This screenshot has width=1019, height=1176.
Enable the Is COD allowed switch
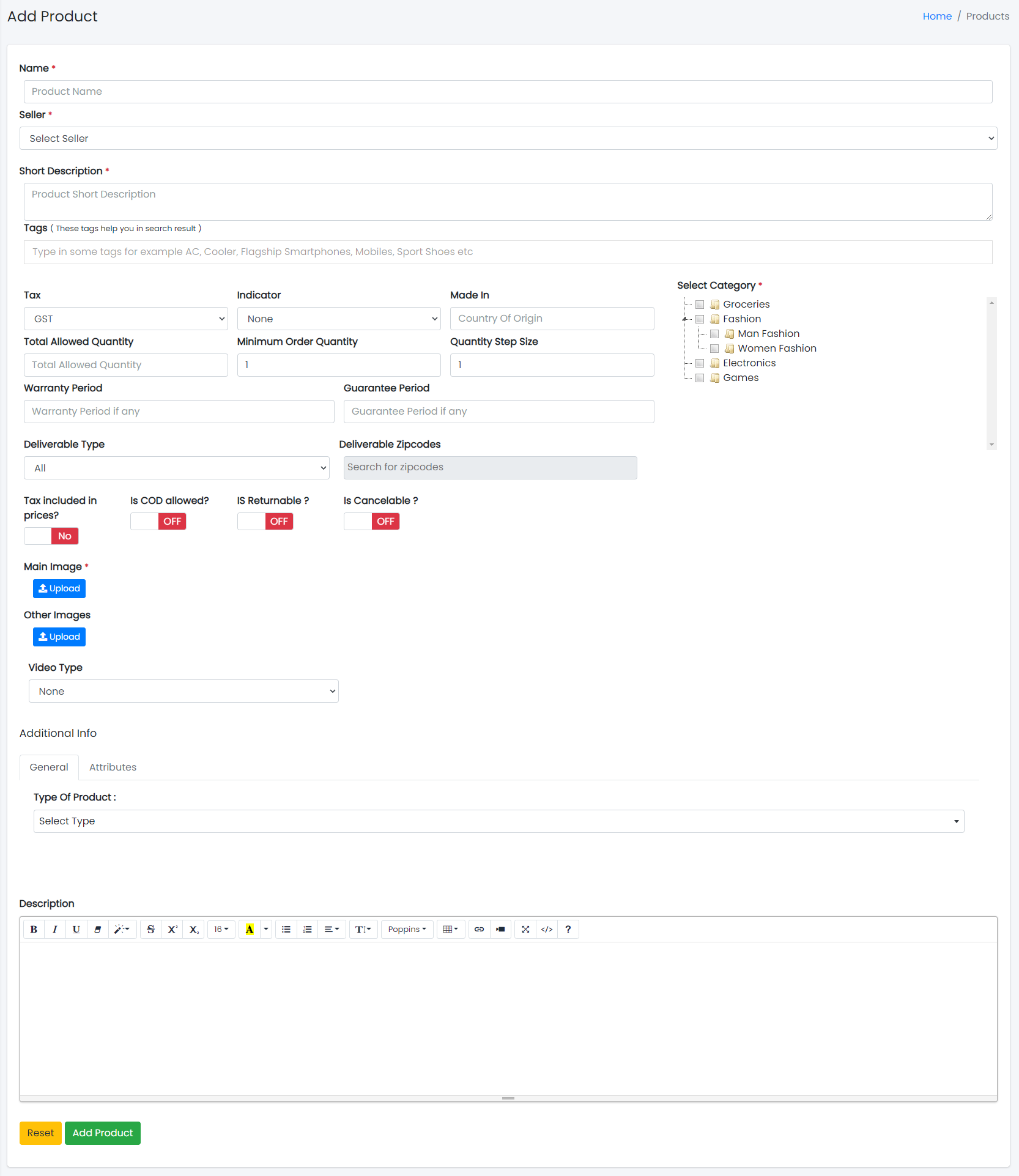click(158, 521)
